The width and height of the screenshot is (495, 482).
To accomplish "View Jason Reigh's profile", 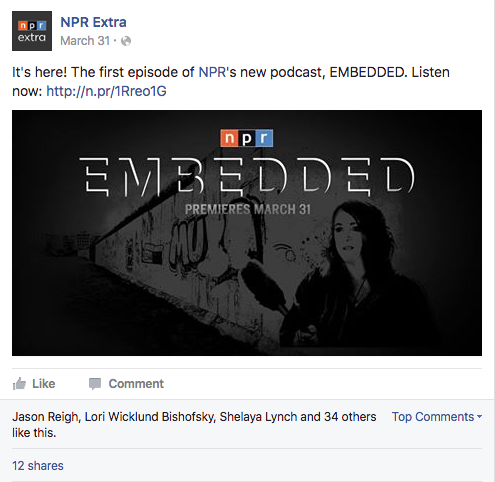I will coord(45,417).
